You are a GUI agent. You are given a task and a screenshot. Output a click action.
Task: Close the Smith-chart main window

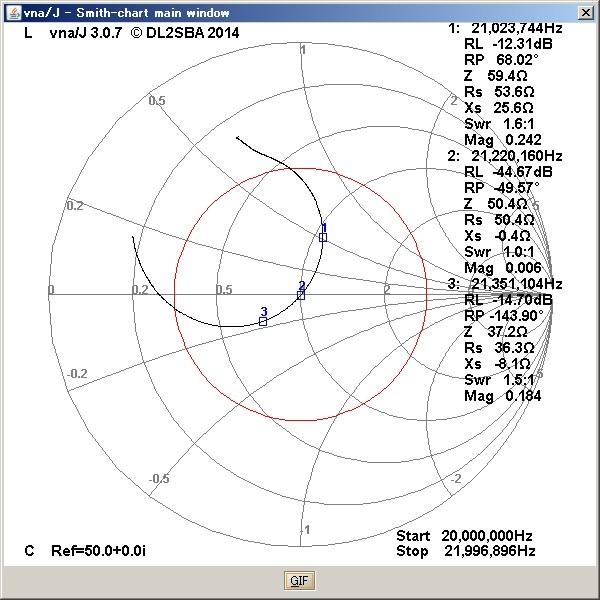coord(584,12)
